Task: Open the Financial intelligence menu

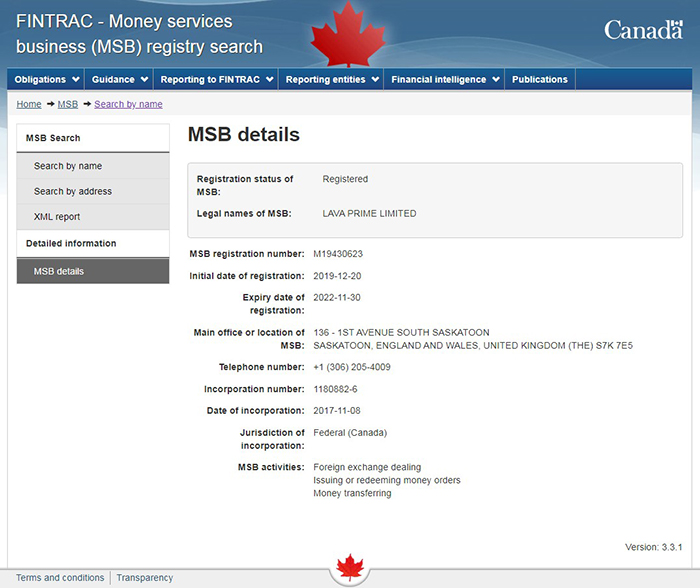Action: 444,79
